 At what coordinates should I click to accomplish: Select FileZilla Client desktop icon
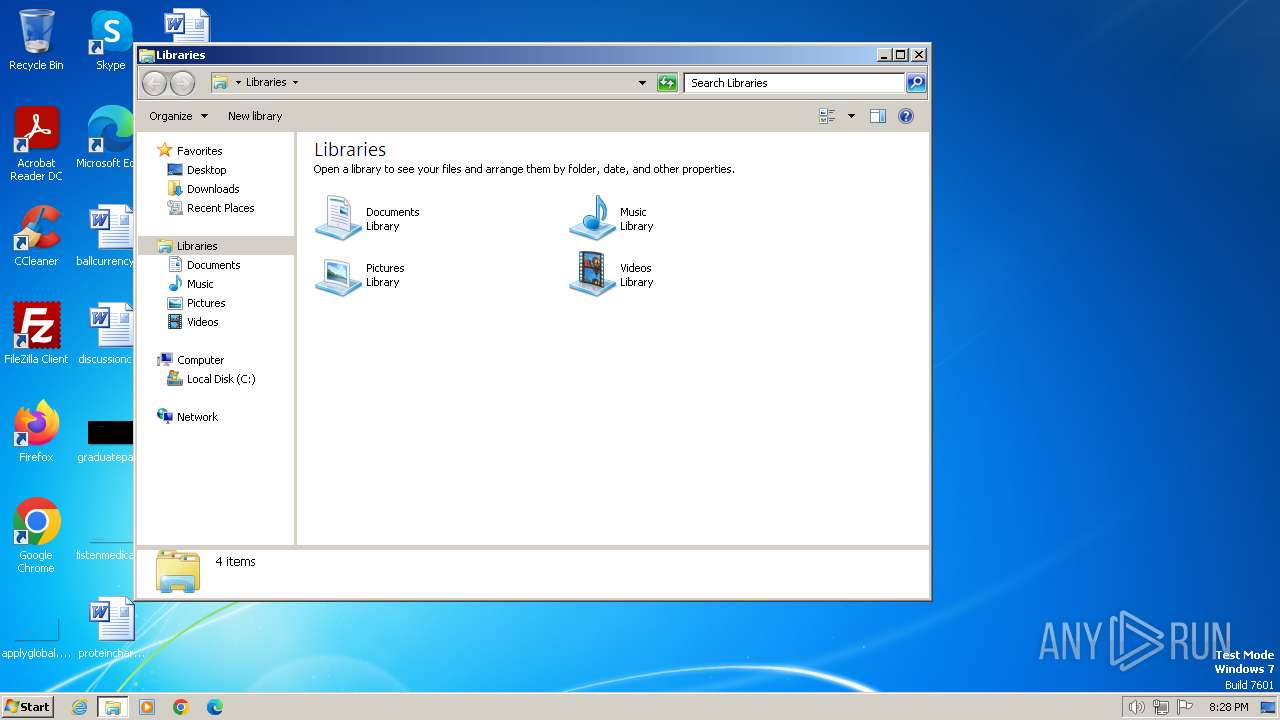[36, 333]
